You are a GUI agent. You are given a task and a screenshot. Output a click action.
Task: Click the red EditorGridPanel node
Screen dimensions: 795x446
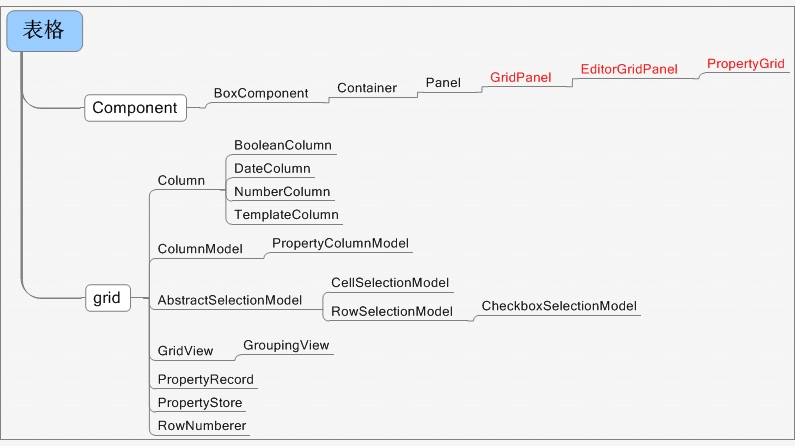click(629, 70)
